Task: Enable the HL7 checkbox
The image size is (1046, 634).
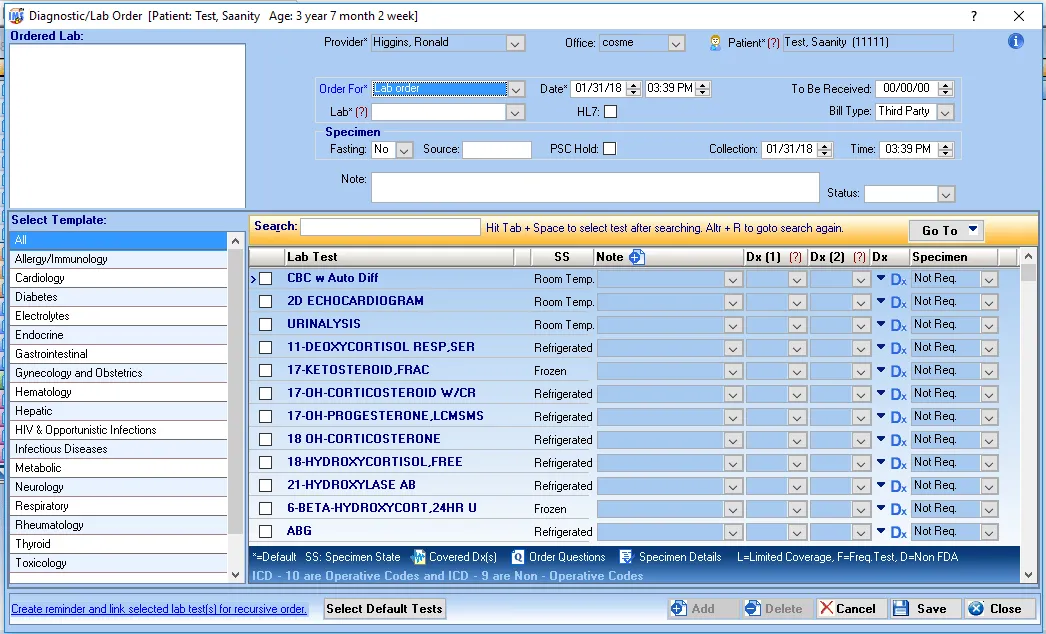Action: 610,112
